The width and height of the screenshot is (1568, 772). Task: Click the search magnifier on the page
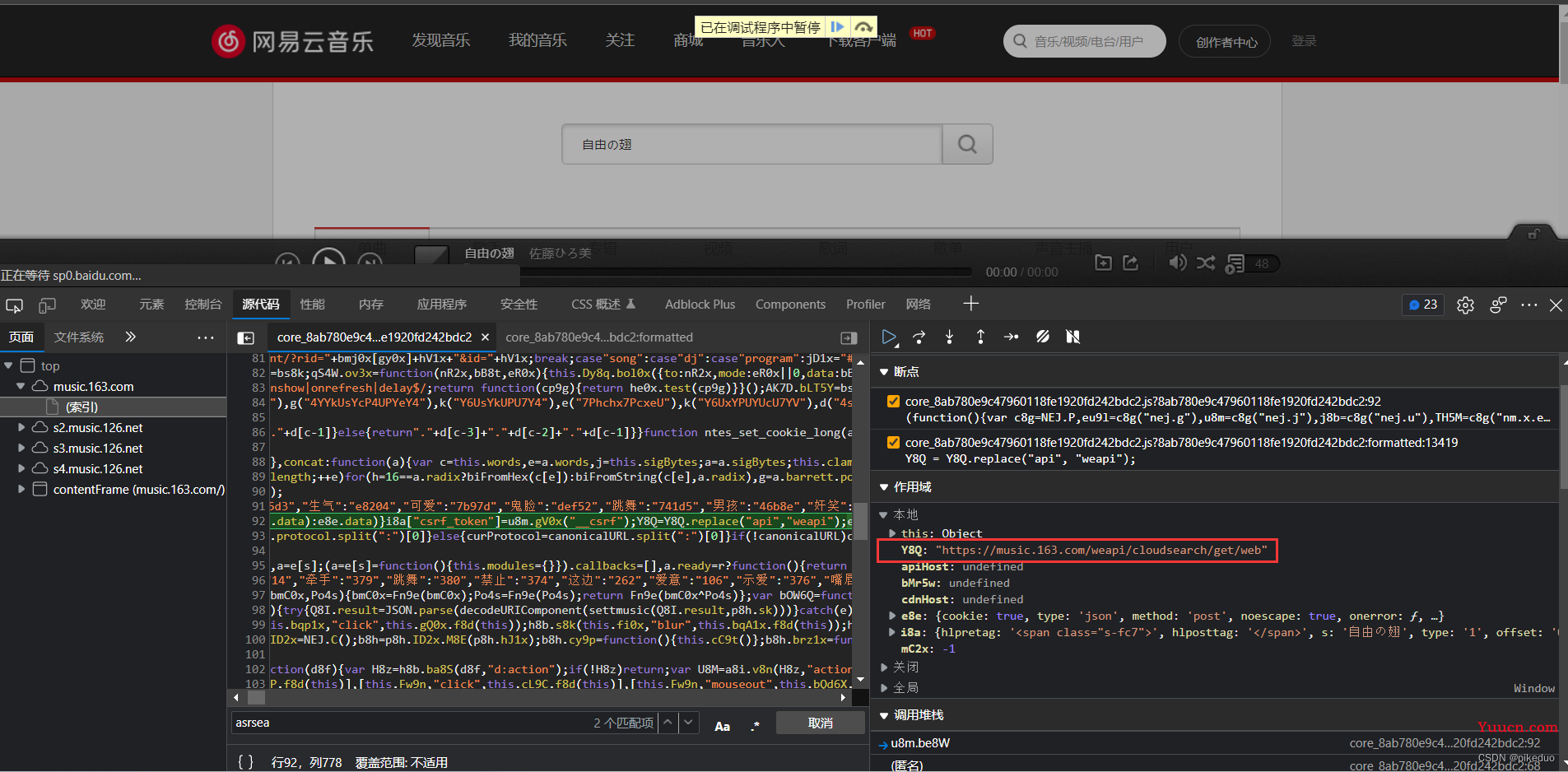point(968,144)
